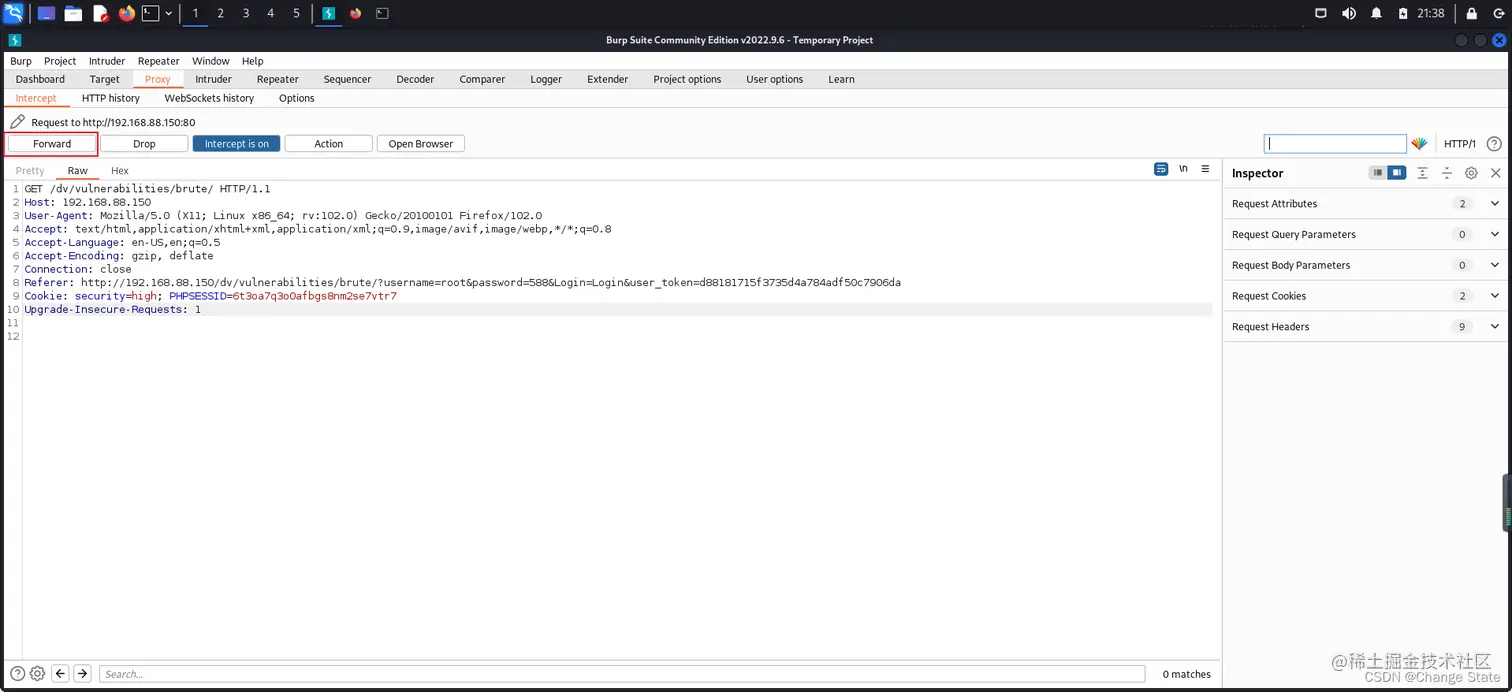Viewport: 1512px width, 692px height.
Task: Open the Window menu
Action: (x=211, y=61)
